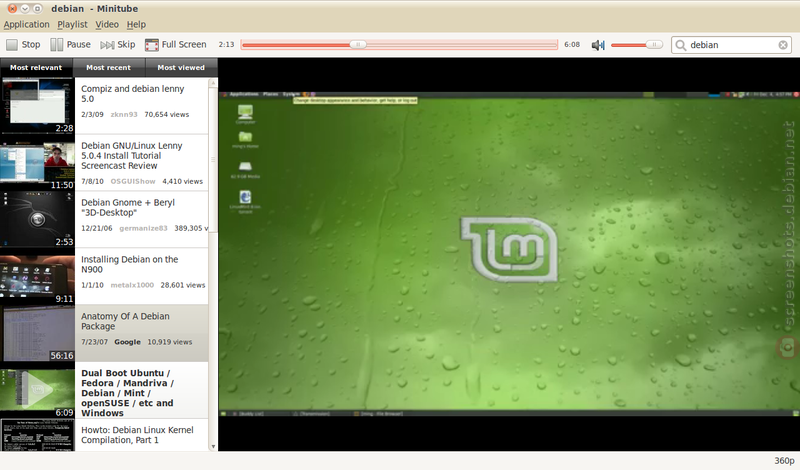Select 'Installing Debian on the N900' title

tap(130, 264)
